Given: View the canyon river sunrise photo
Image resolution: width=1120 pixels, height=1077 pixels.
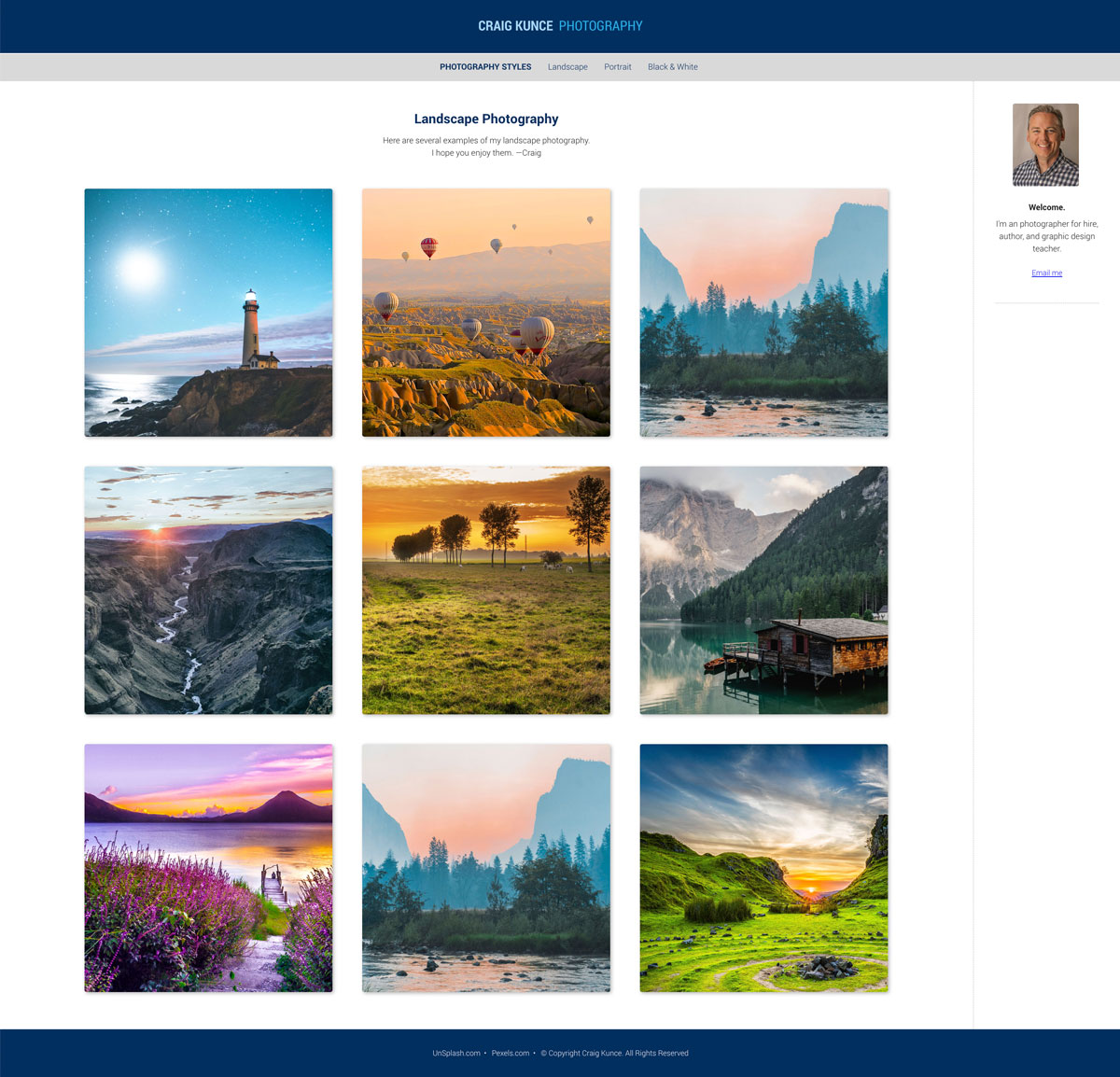Looking at the screenshot, I should point(208,591).
